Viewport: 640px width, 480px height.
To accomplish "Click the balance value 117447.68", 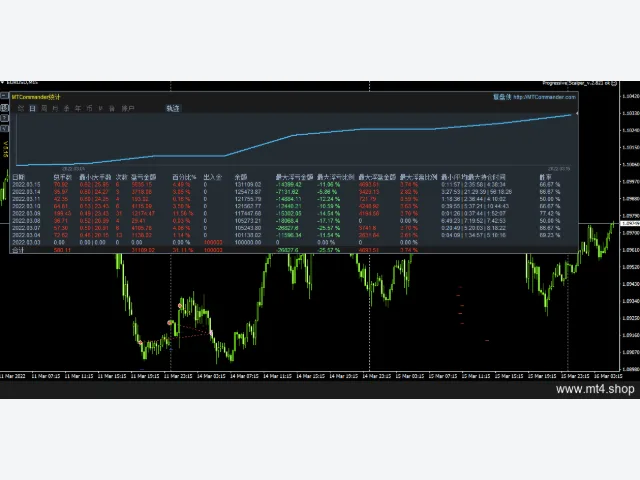I will pos(248,213).
